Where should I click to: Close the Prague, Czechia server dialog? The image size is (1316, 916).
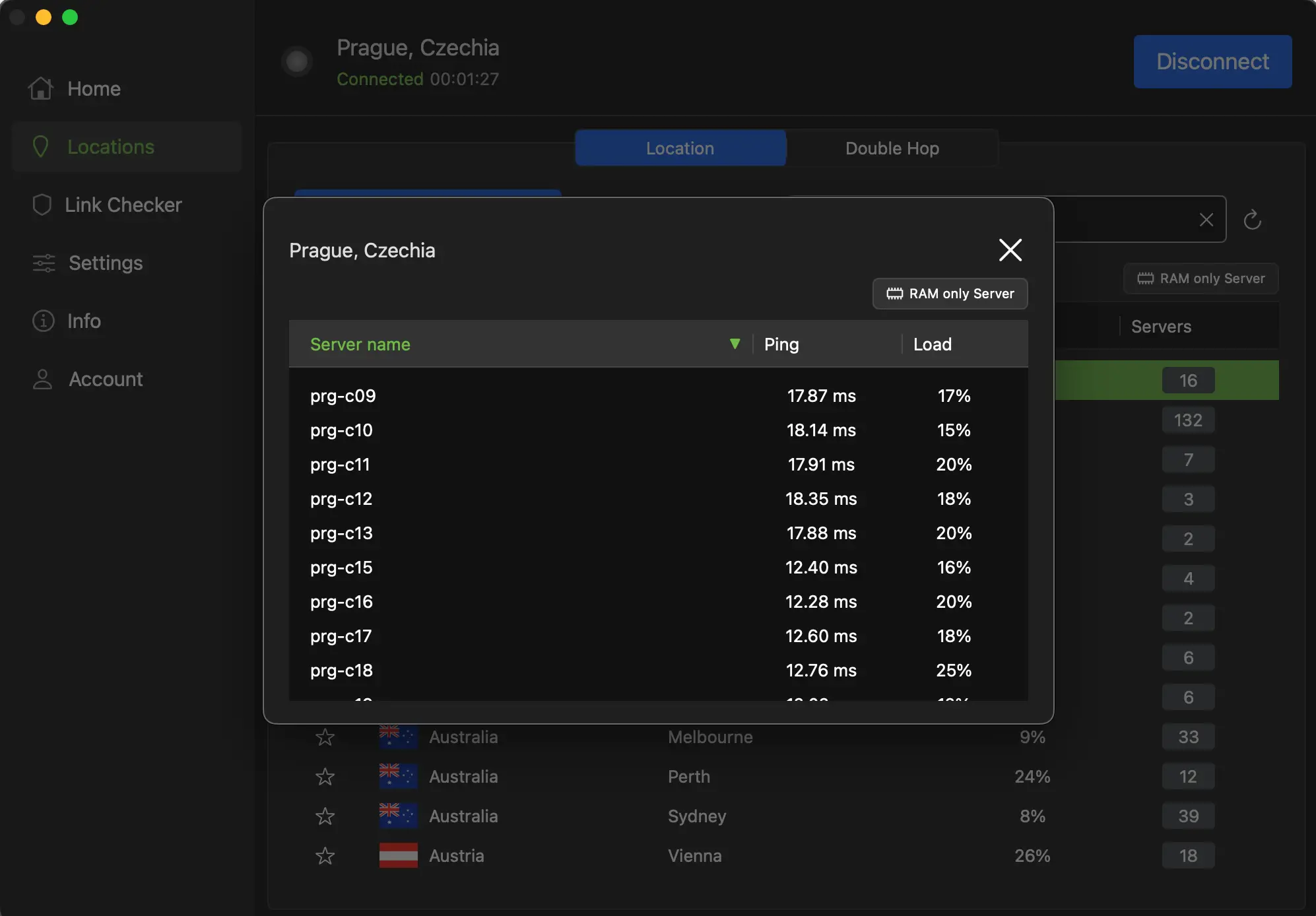pos(1010,250)
